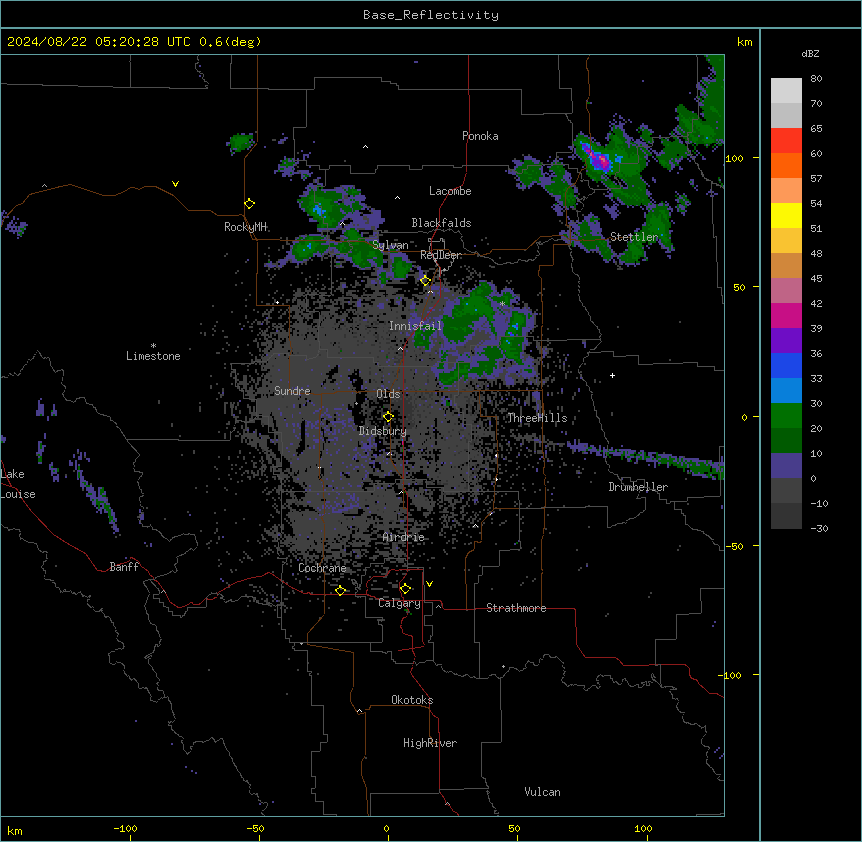Click the Airdrie label
This screenshot has width=862, height=842.
(x=404, y=537)
